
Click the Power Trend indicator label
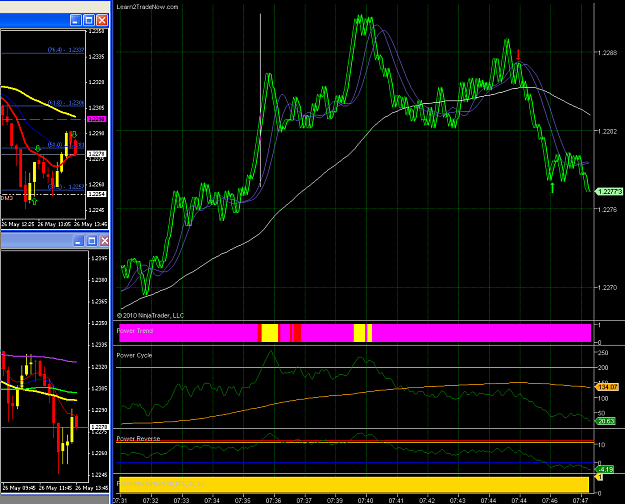(x=135, y=331)
